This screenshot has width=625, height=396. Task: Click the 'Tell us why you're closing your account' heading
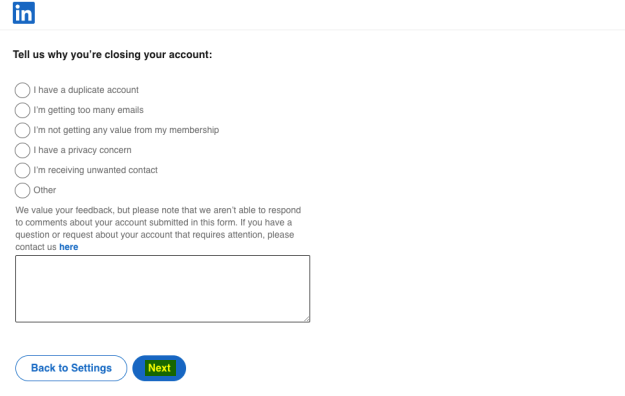tap(112, 55)
